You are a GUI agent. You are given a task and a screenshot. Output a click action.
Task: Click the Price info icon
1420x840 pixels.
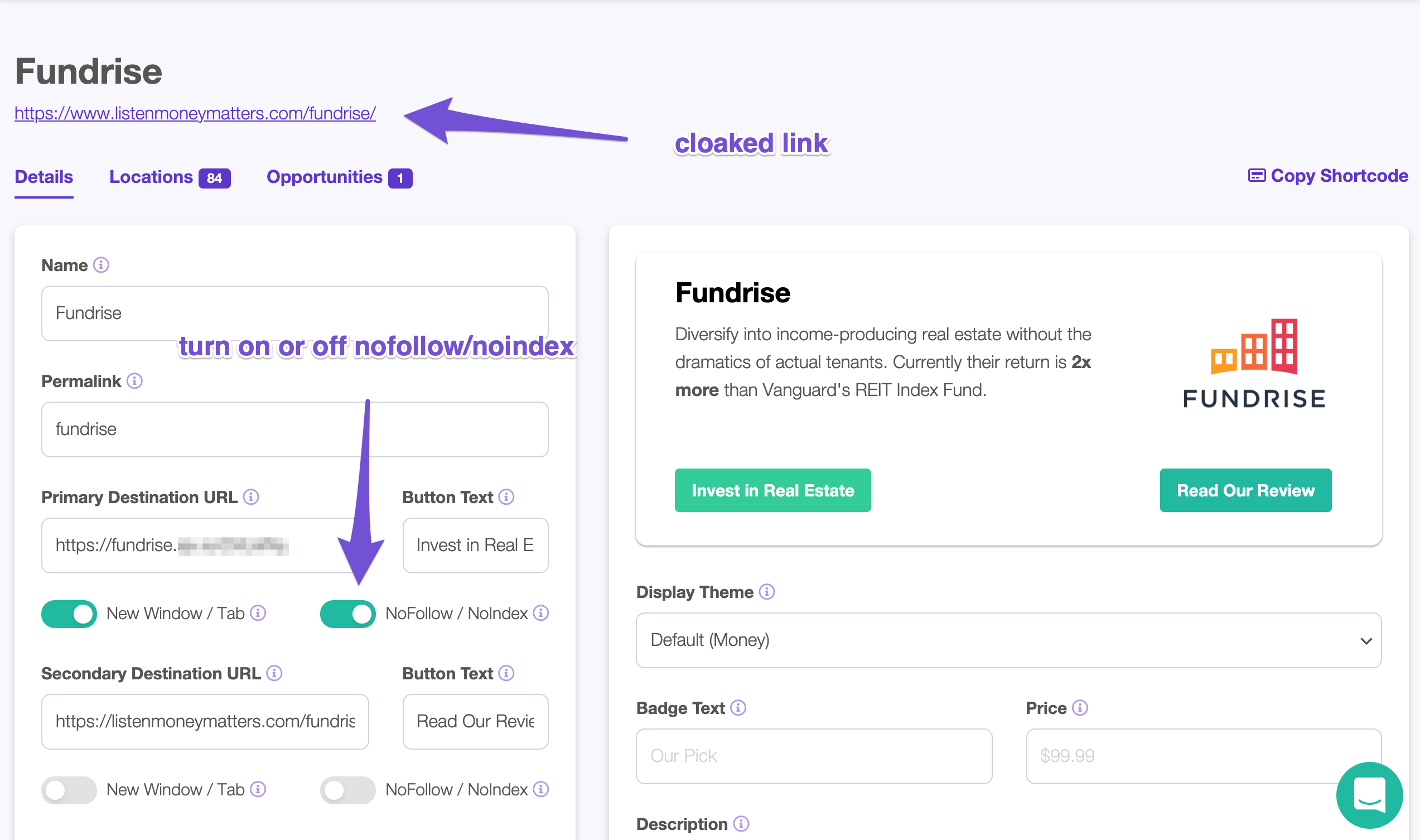(x=1080, y=708)
